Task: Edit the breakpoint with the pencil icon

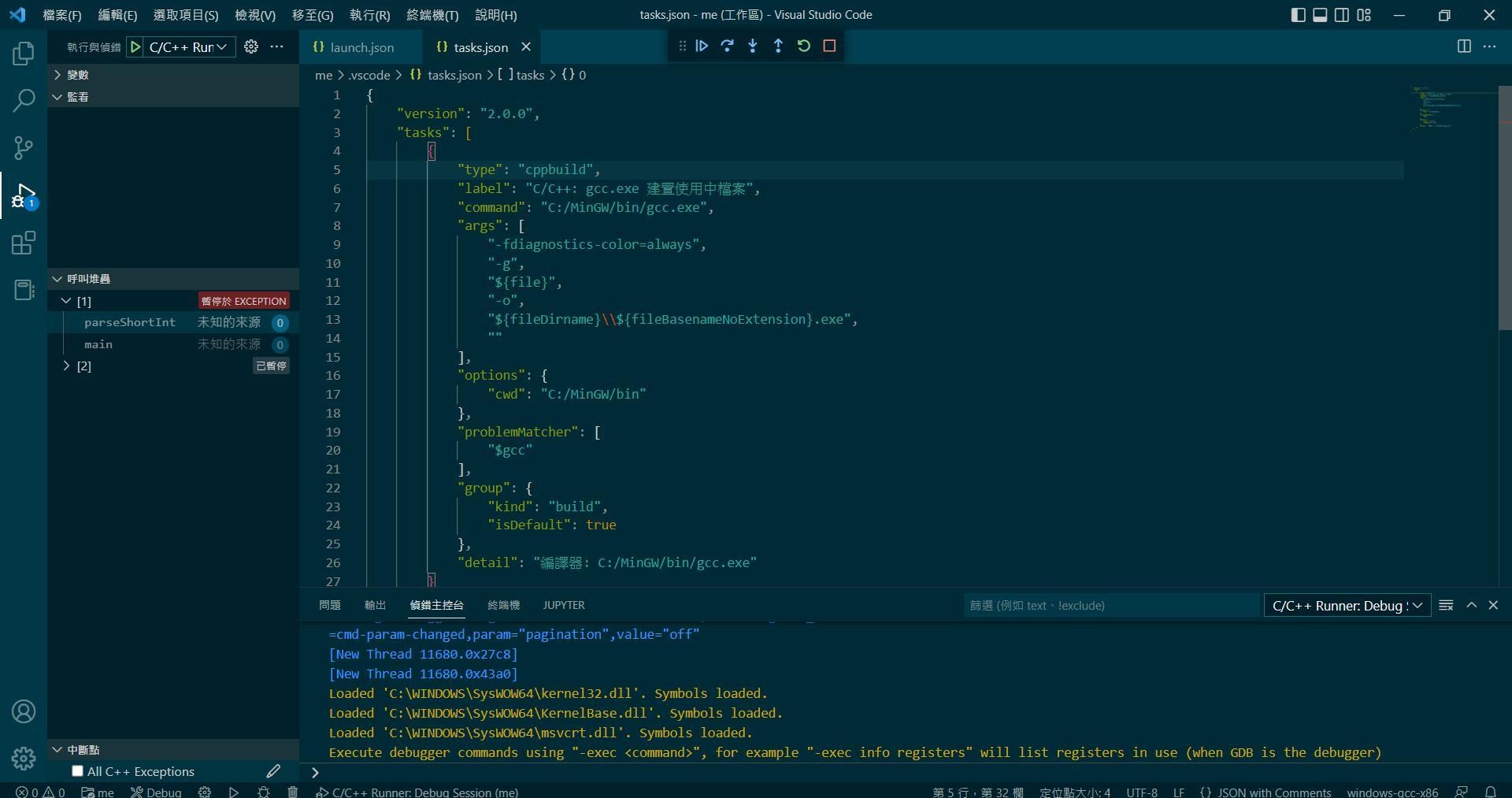Action: [273, 771]
